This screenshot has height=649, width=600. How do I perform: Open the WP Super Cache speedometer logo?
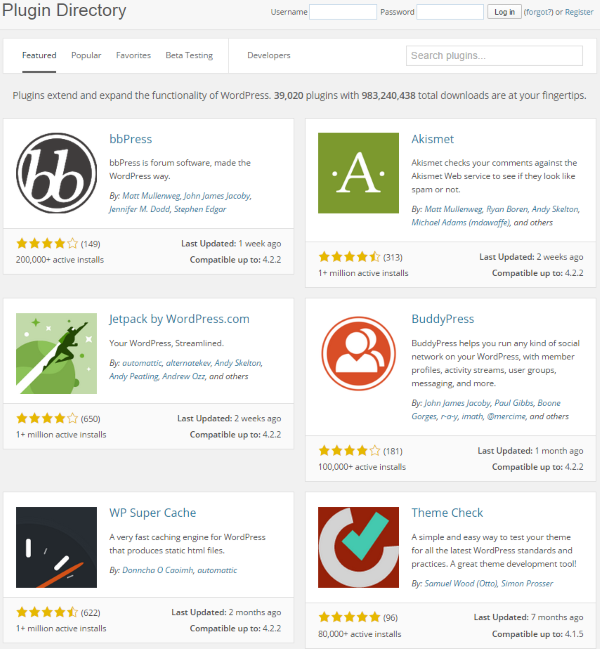56,547
